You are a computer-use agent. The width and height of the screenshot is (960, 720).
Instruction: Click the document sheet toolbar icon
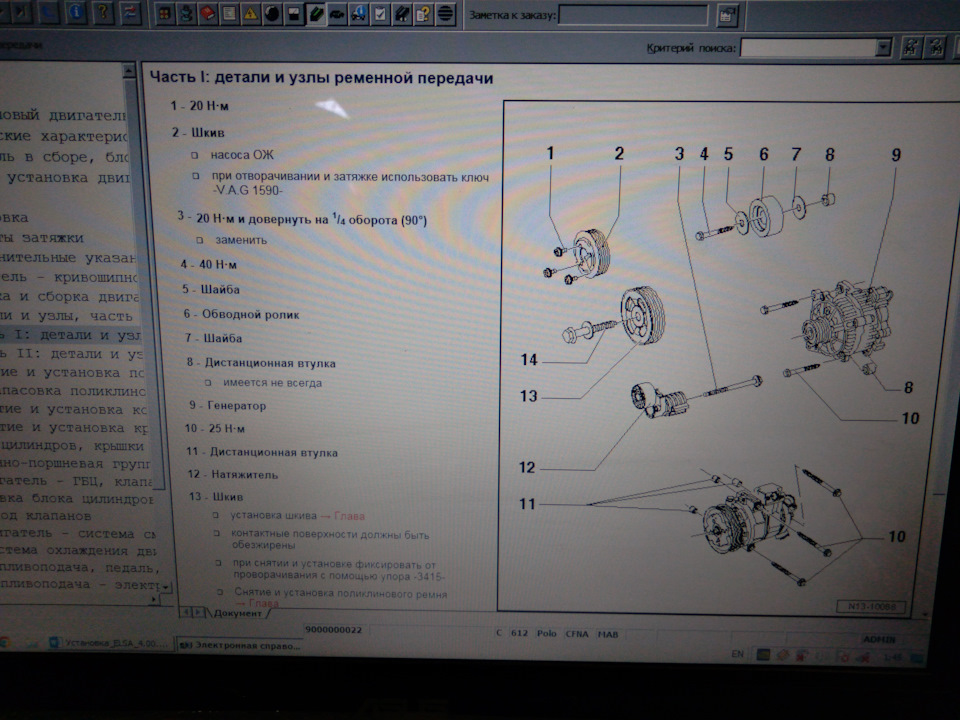tap(229, 14)
